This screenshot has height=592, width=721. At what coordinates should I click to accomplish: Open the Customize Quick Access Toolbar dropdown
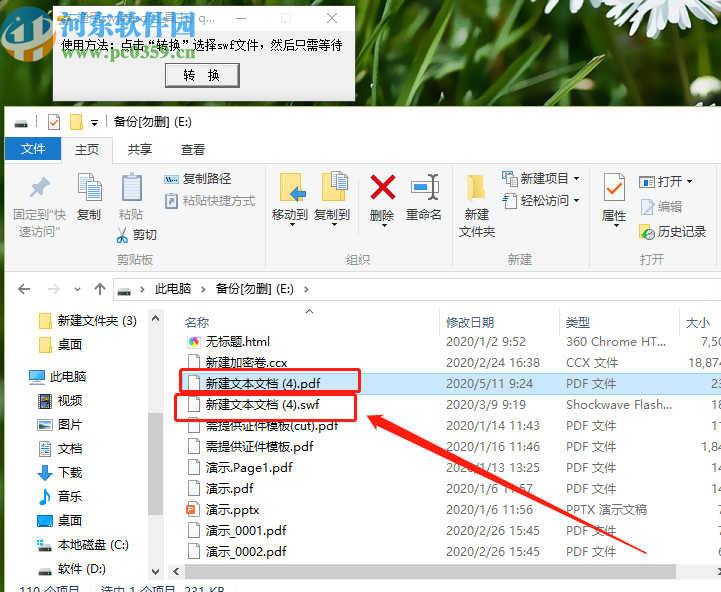(94, 123)
